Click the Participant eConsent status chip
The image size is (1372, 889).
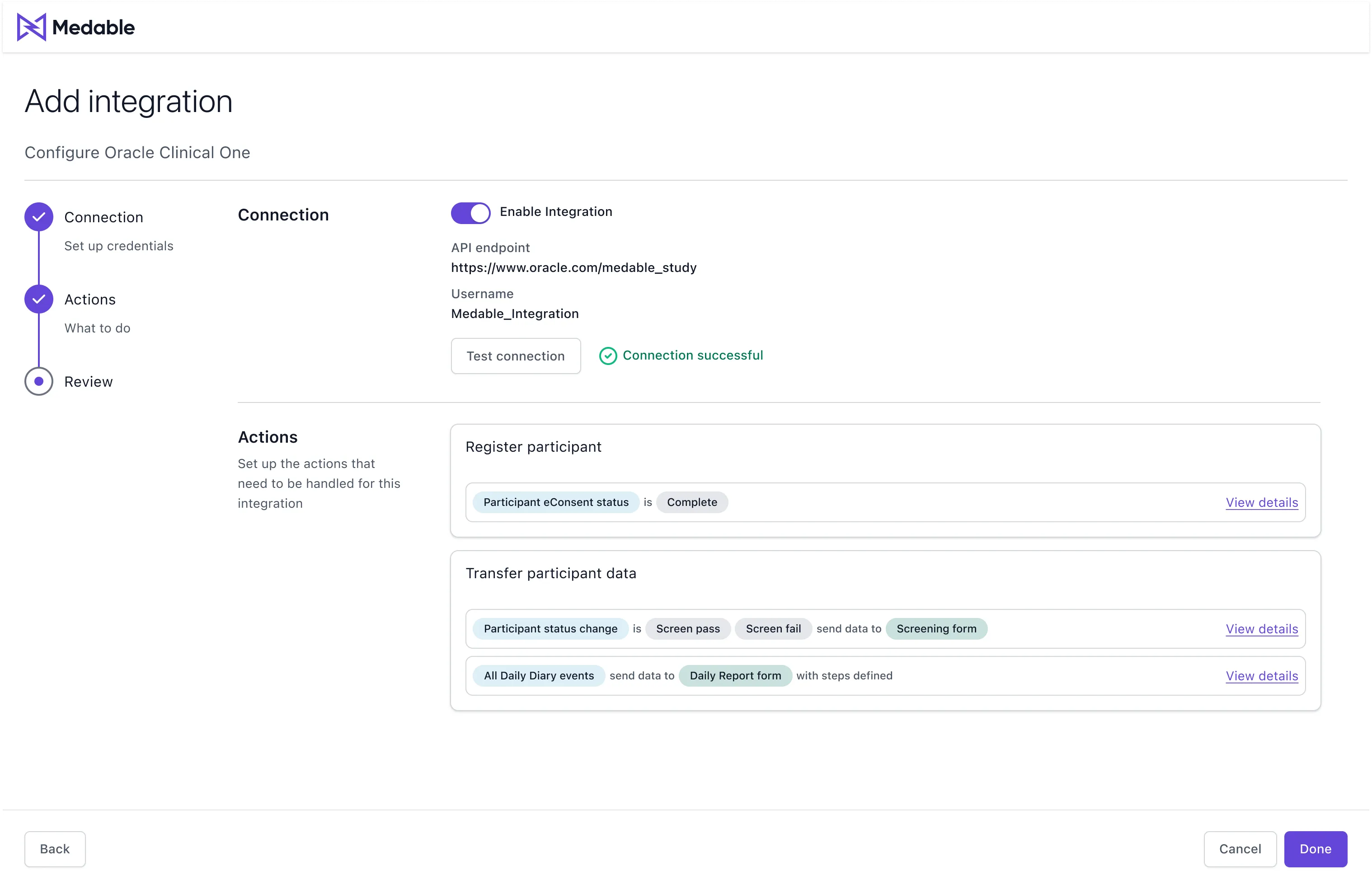point(556,502)
